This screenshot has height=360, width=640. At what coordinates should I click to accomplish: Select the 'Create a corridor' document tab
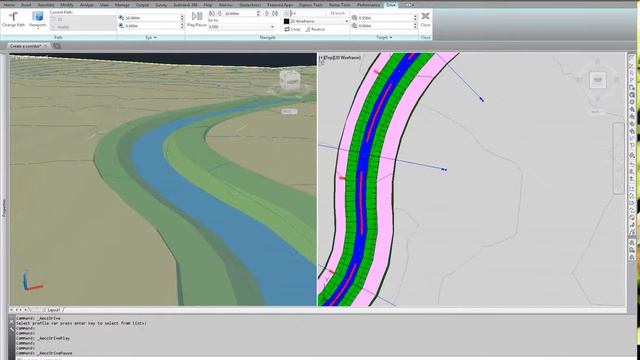(25, 46)
